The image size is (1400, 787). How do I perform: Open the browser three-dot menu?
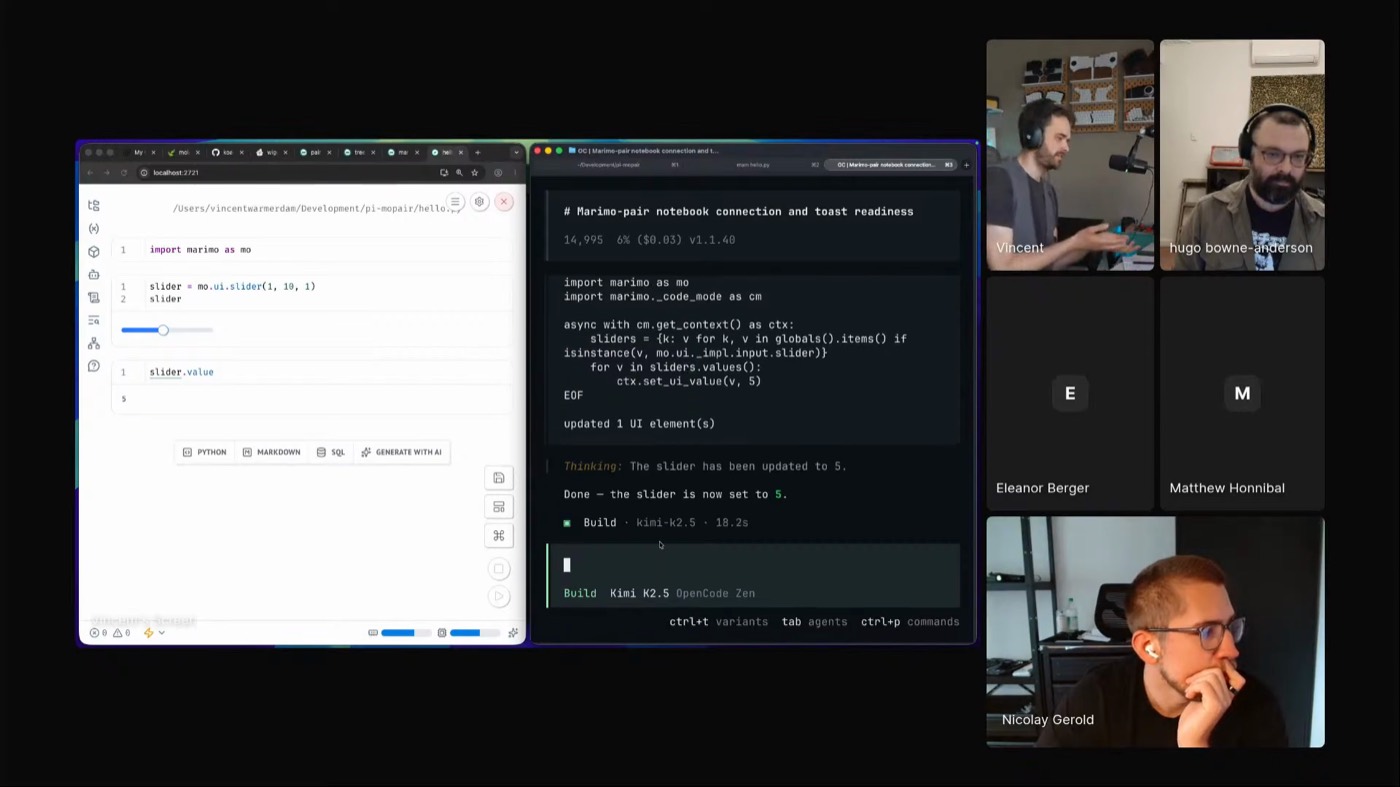click(515, 173)
